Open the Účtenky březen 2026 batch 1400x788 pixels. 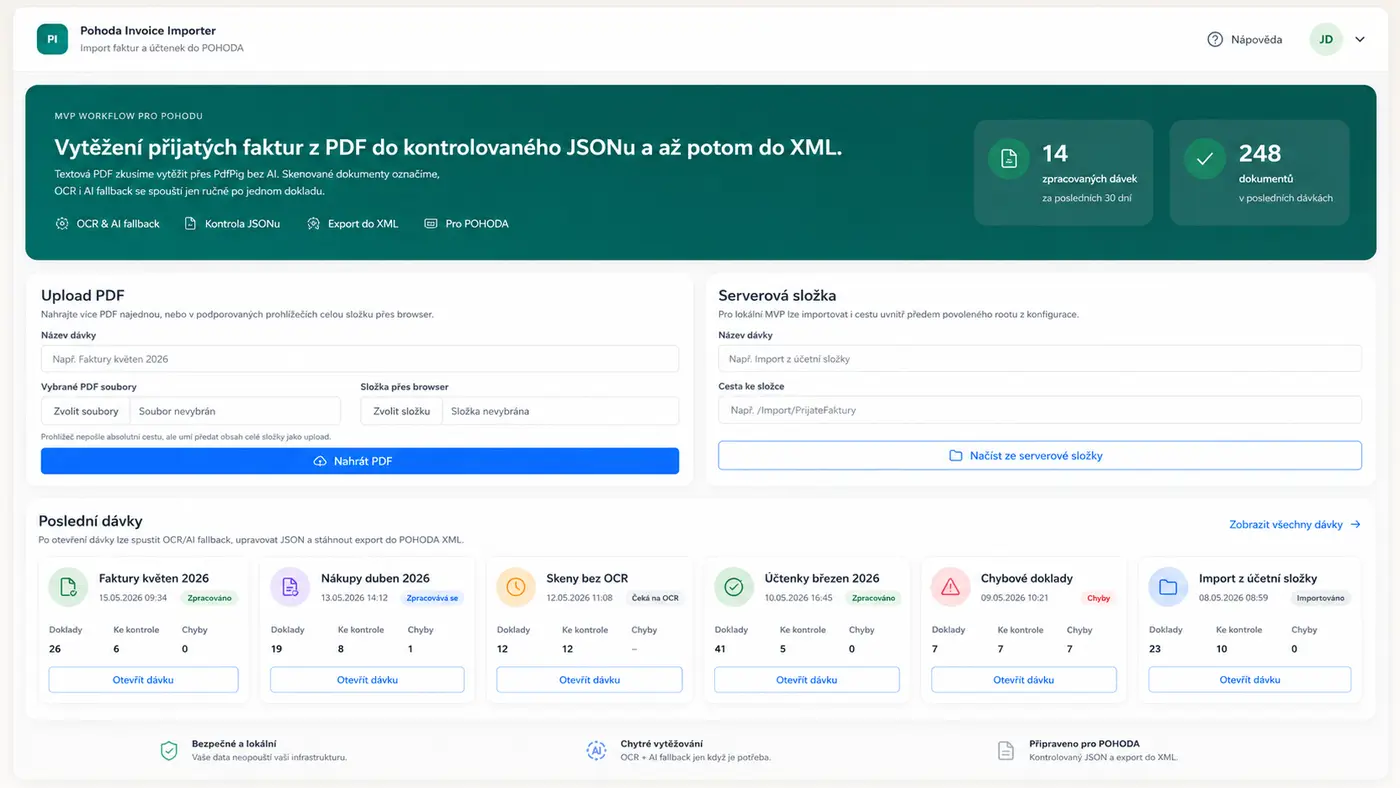(x=807, y=680)
